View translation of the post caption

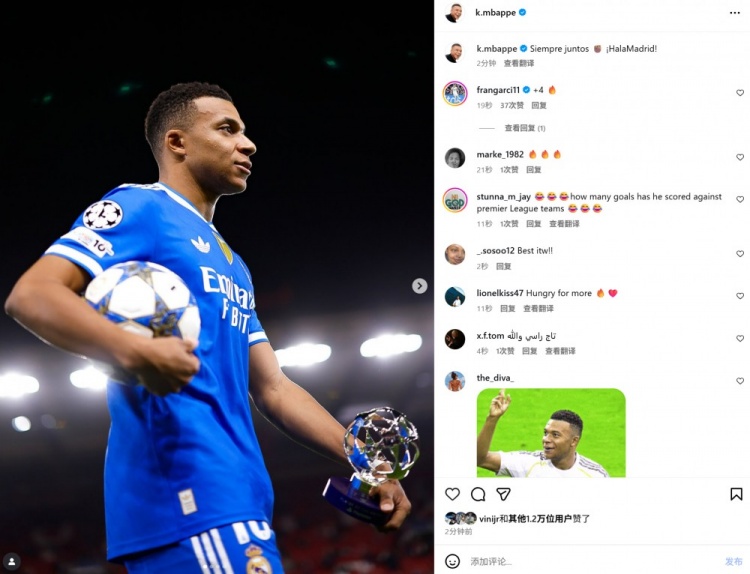519,63
